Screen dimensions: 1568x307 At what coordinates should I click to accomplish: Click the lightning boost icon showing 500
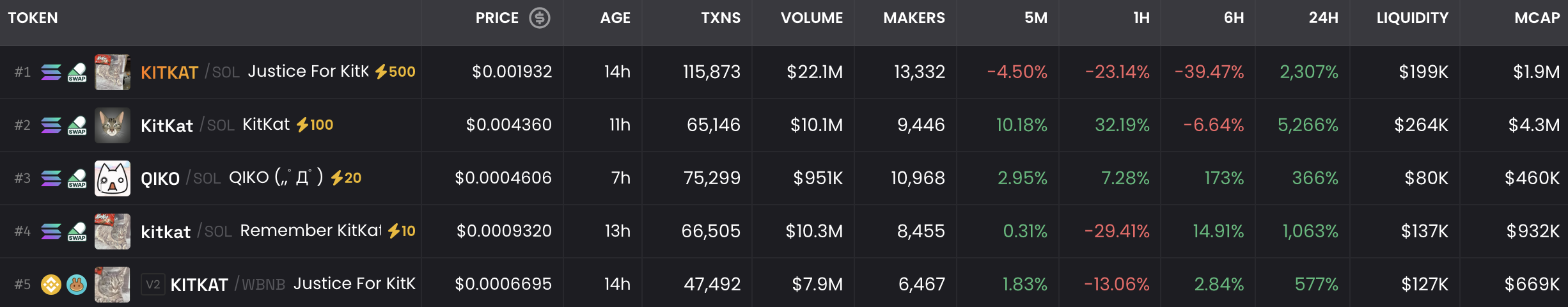point(381,72)
